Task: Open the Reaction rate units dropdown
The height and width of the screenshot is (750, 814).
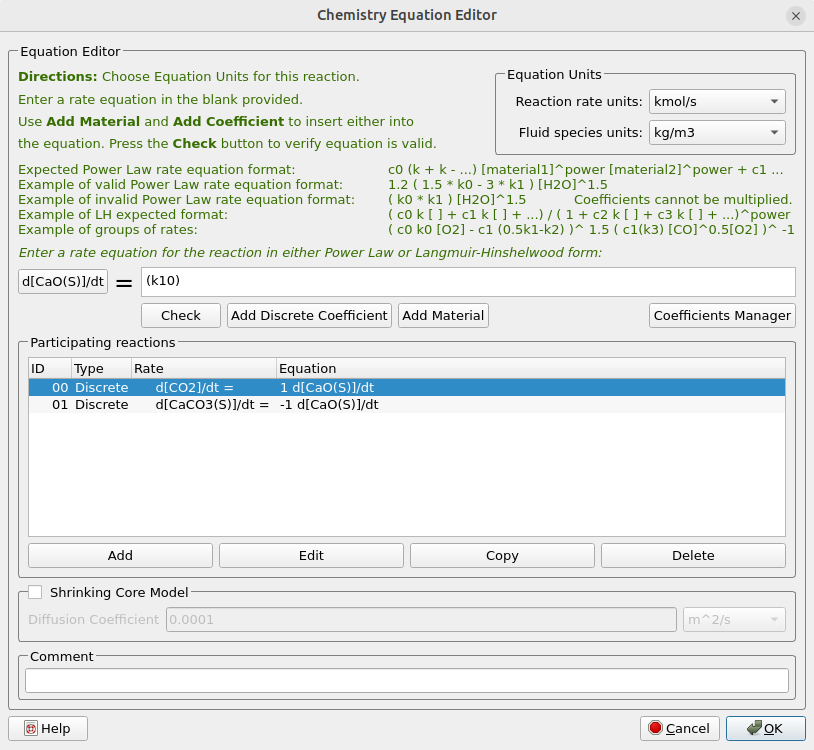Action: 716,101
